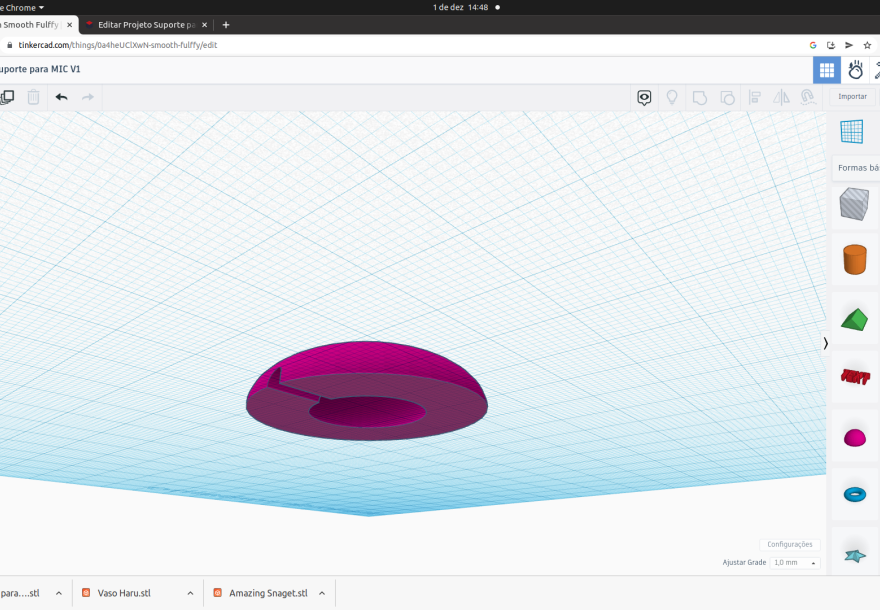Collapse the shapes side panel chevron

pyautogui.click(x=826, y=343)
